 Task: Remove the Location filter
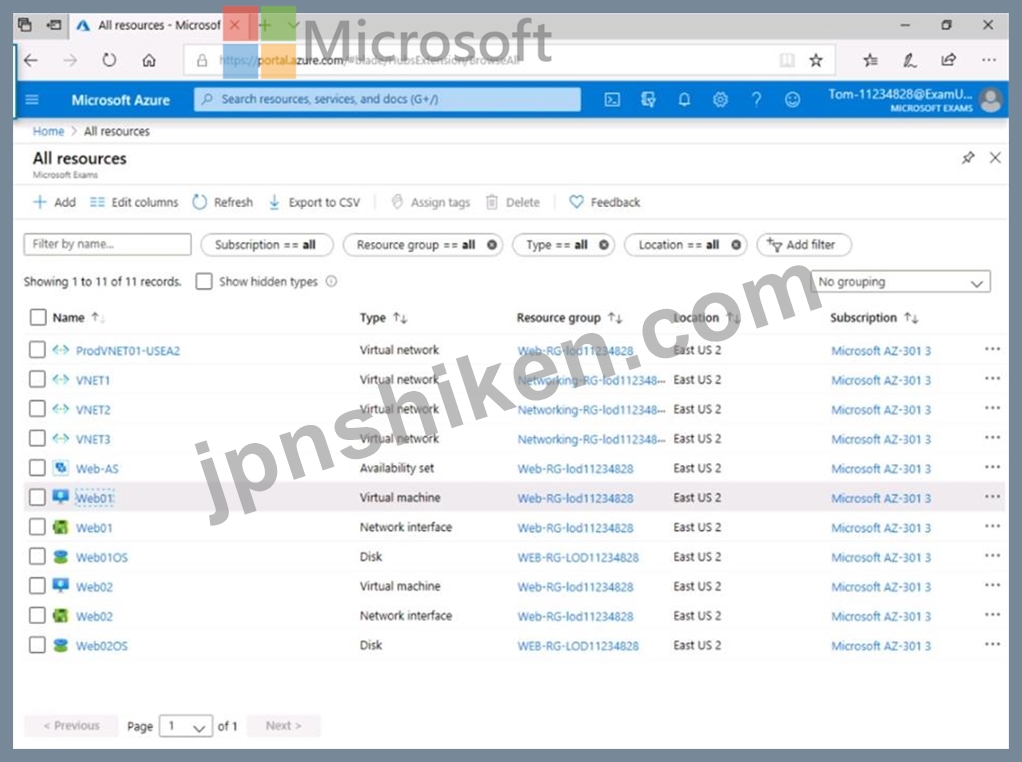[736, 245]
